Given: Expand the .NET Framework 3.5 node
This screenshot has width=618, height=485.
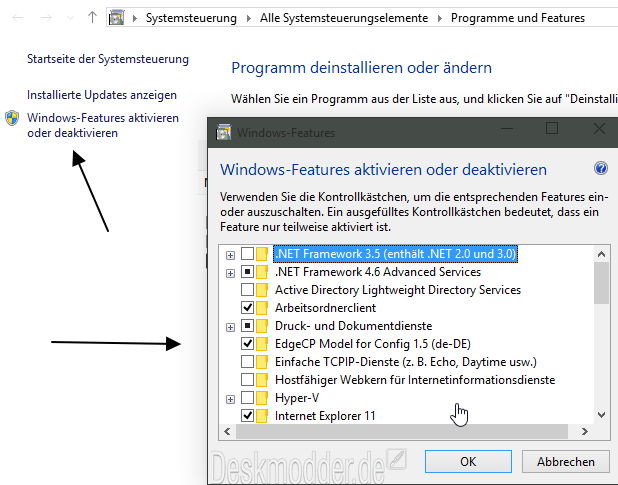Looking at the screenshot, I should tap(231, 255).
